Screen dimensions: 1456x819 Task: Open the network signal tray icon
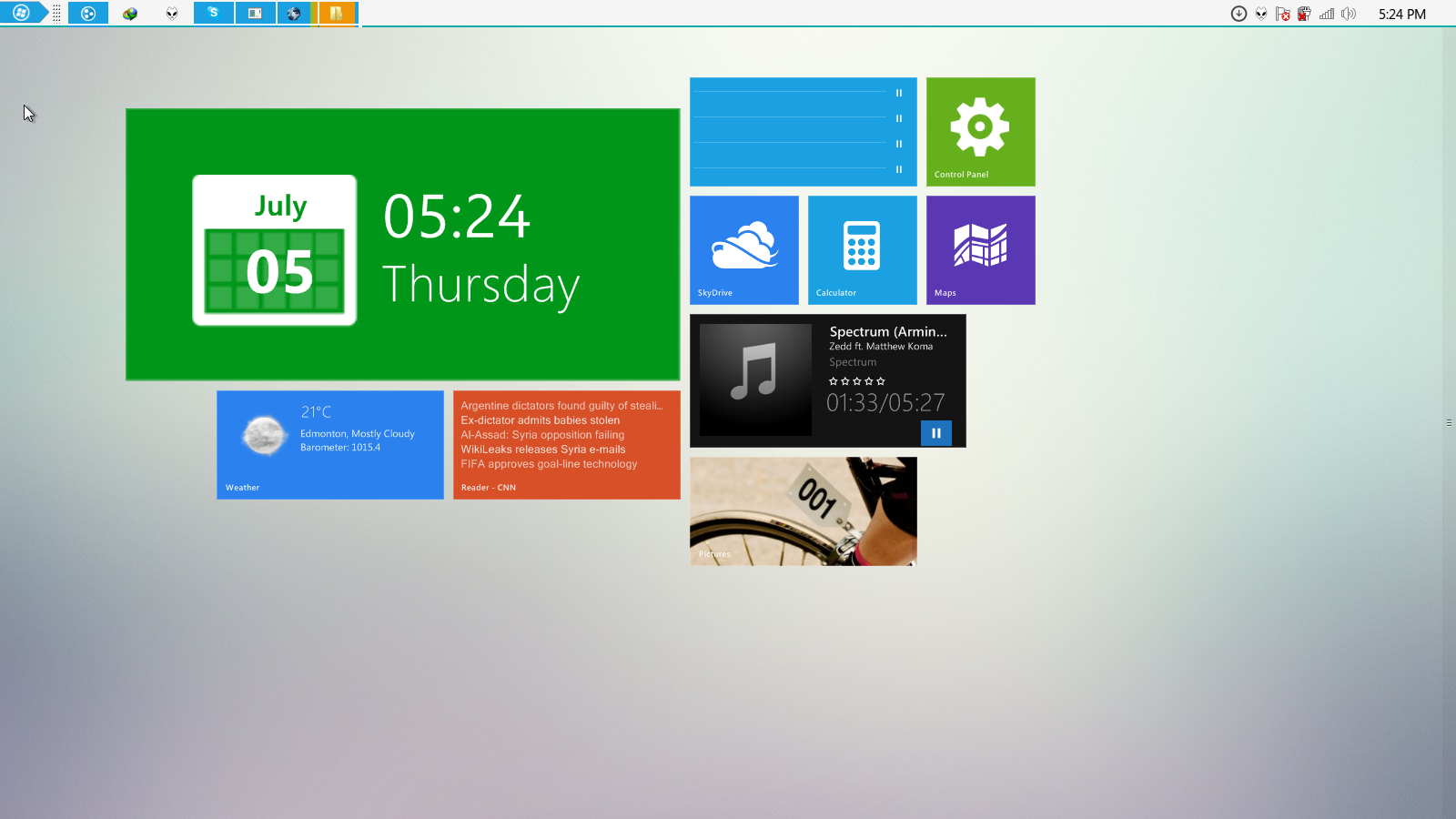[x=1327, y=14]
